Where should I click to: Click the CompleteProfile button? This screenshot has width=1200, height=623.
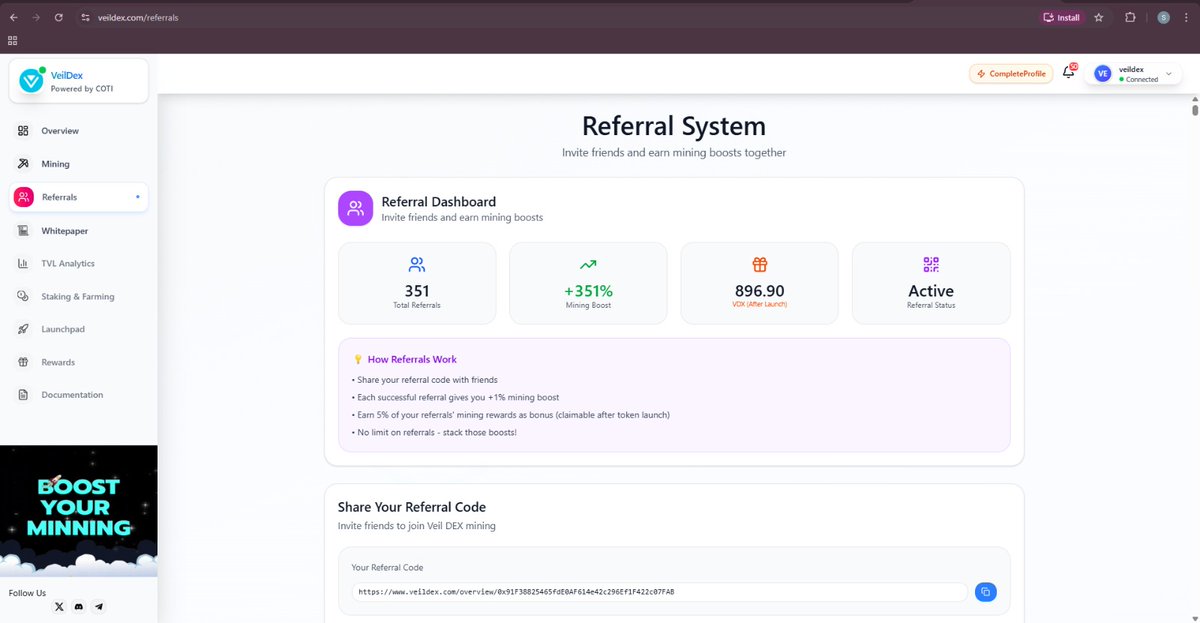(x=1011, y=74)
